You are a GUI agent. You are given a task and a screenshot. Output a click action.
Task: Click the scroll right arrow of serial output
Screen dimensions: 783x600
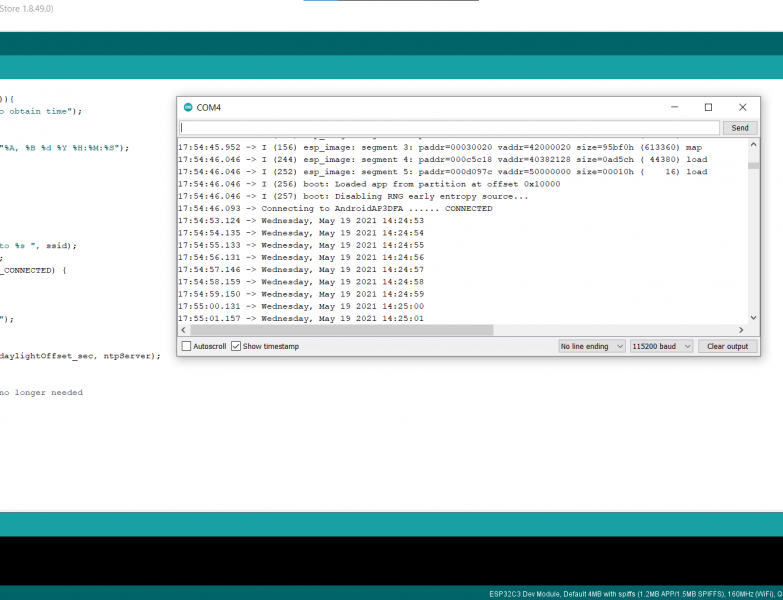pos(741,330)
